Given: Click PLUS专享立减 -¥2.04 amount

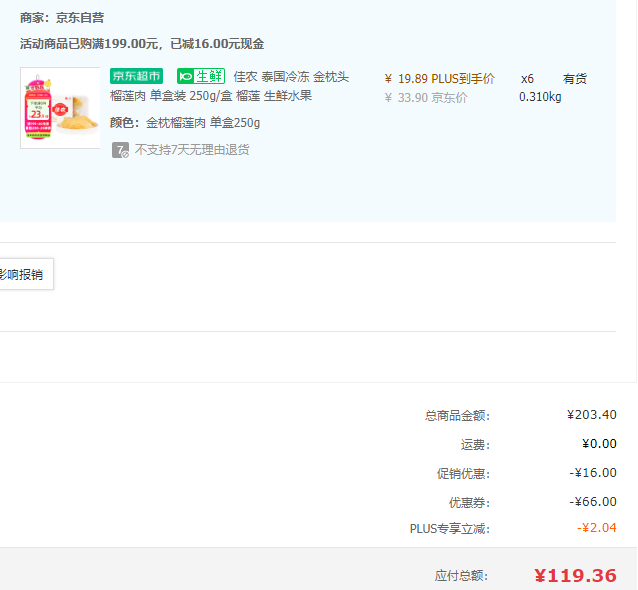Looking at the screenshot, I should pyautogui.click(x=596, y=528).
